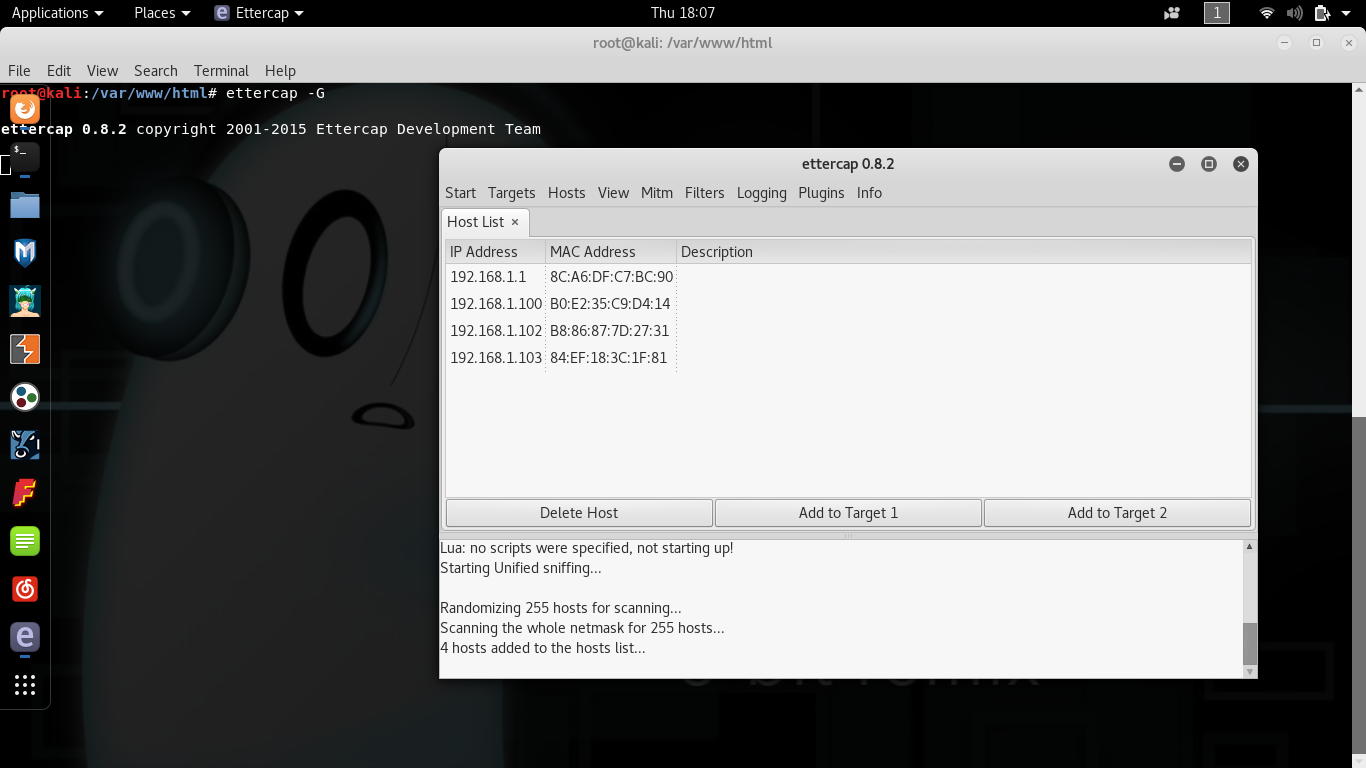Click the ettercap log scrollbar thumb

pyautogui.click(x=1249, y=643)
